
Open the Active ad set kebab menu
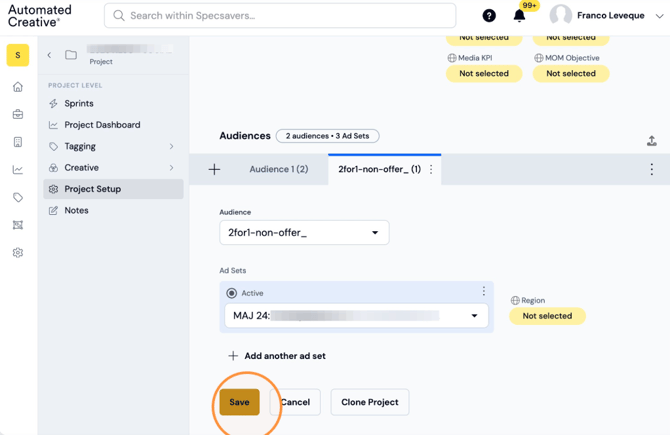[484, 291]
